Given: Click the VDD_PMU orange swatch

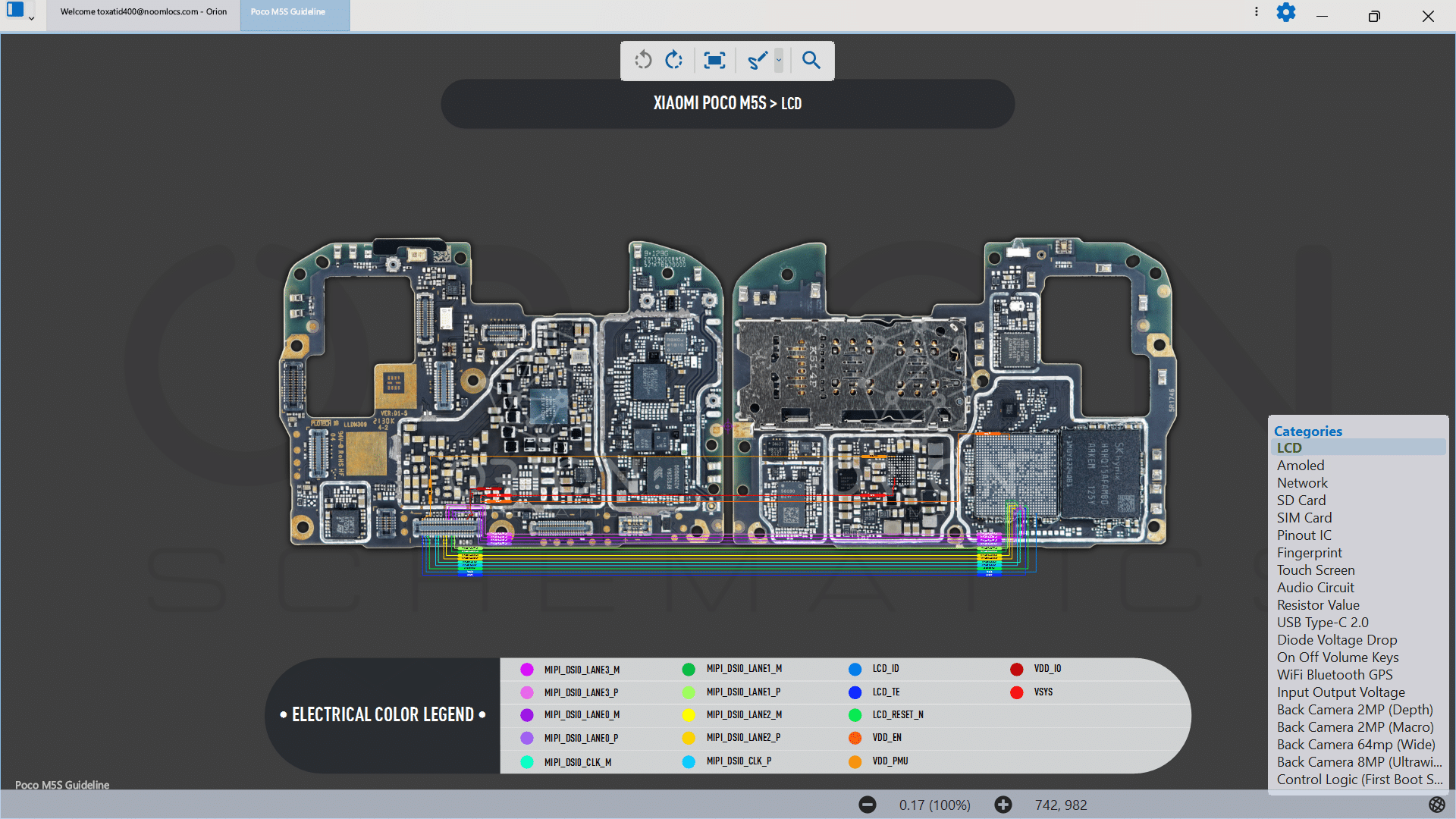Looking at the screenshot, I should (855, 762).
